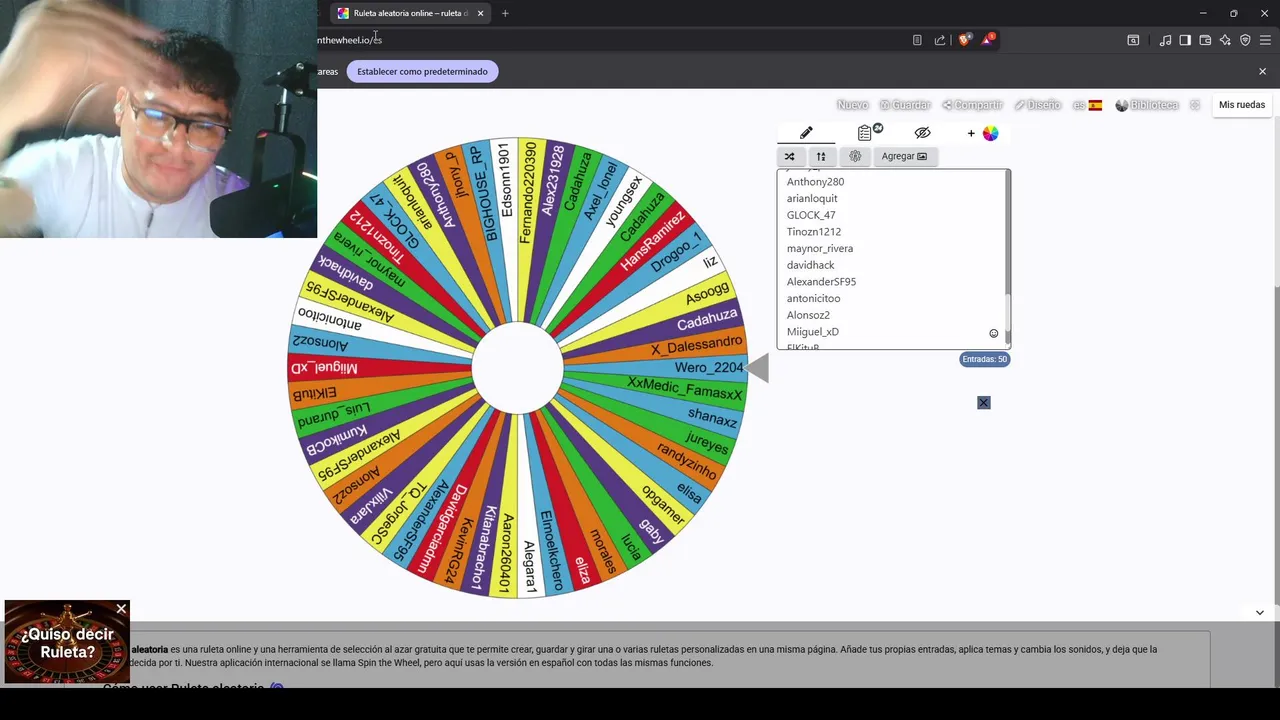
Task: Click the share page icon
Action: click(940, 40)
